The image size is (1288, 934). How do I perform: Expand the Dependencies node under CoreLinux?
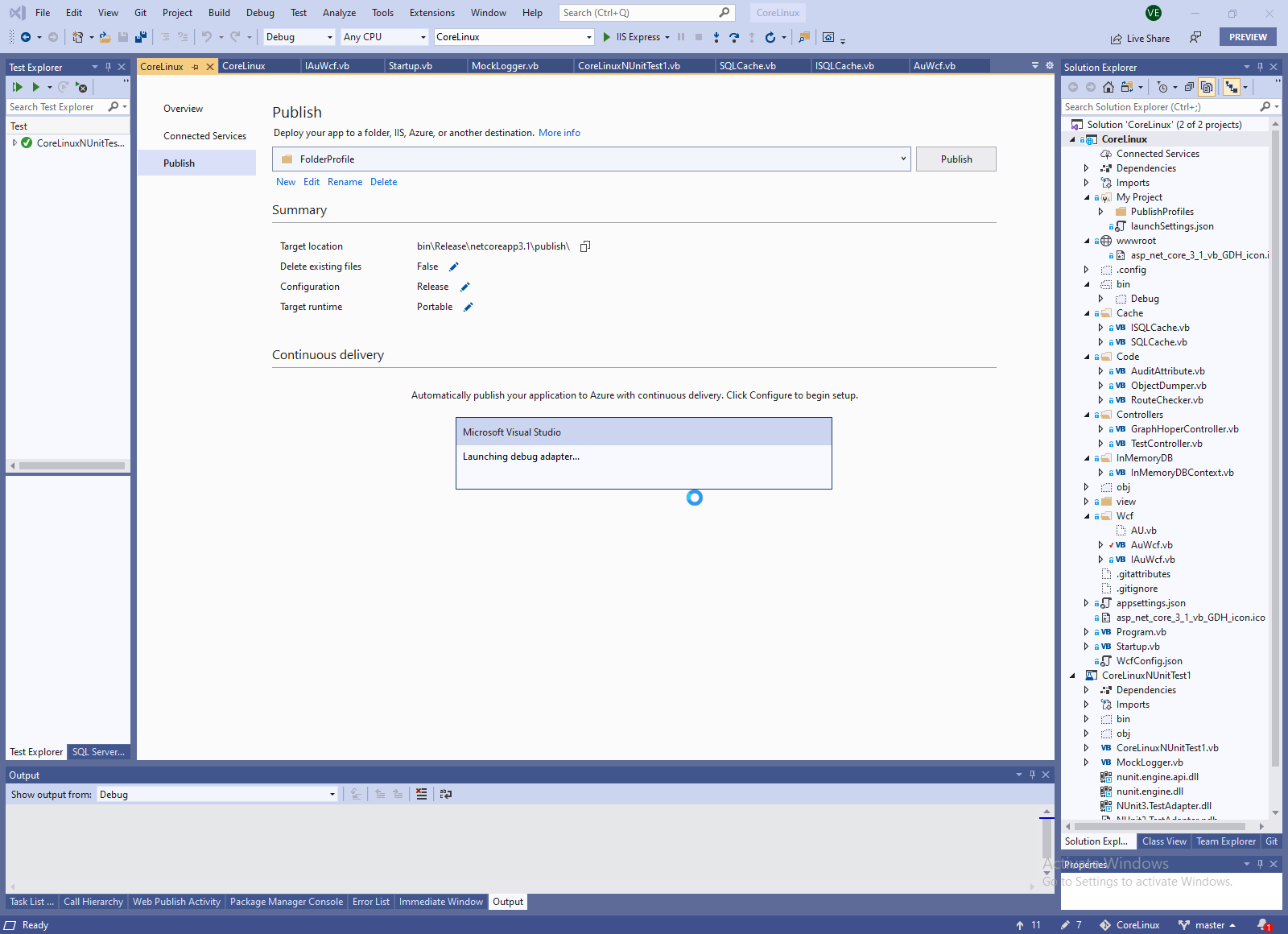point(1087,168)
